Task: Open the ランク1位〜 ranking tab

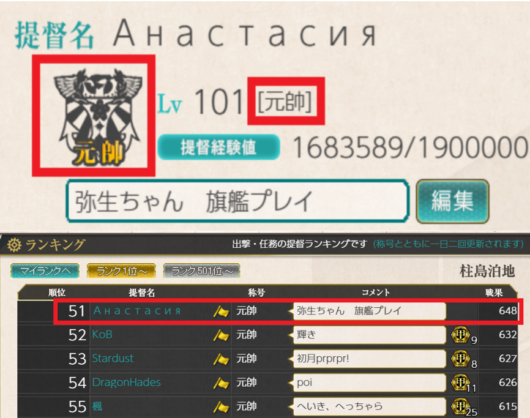Action: [x=121, y=271]
